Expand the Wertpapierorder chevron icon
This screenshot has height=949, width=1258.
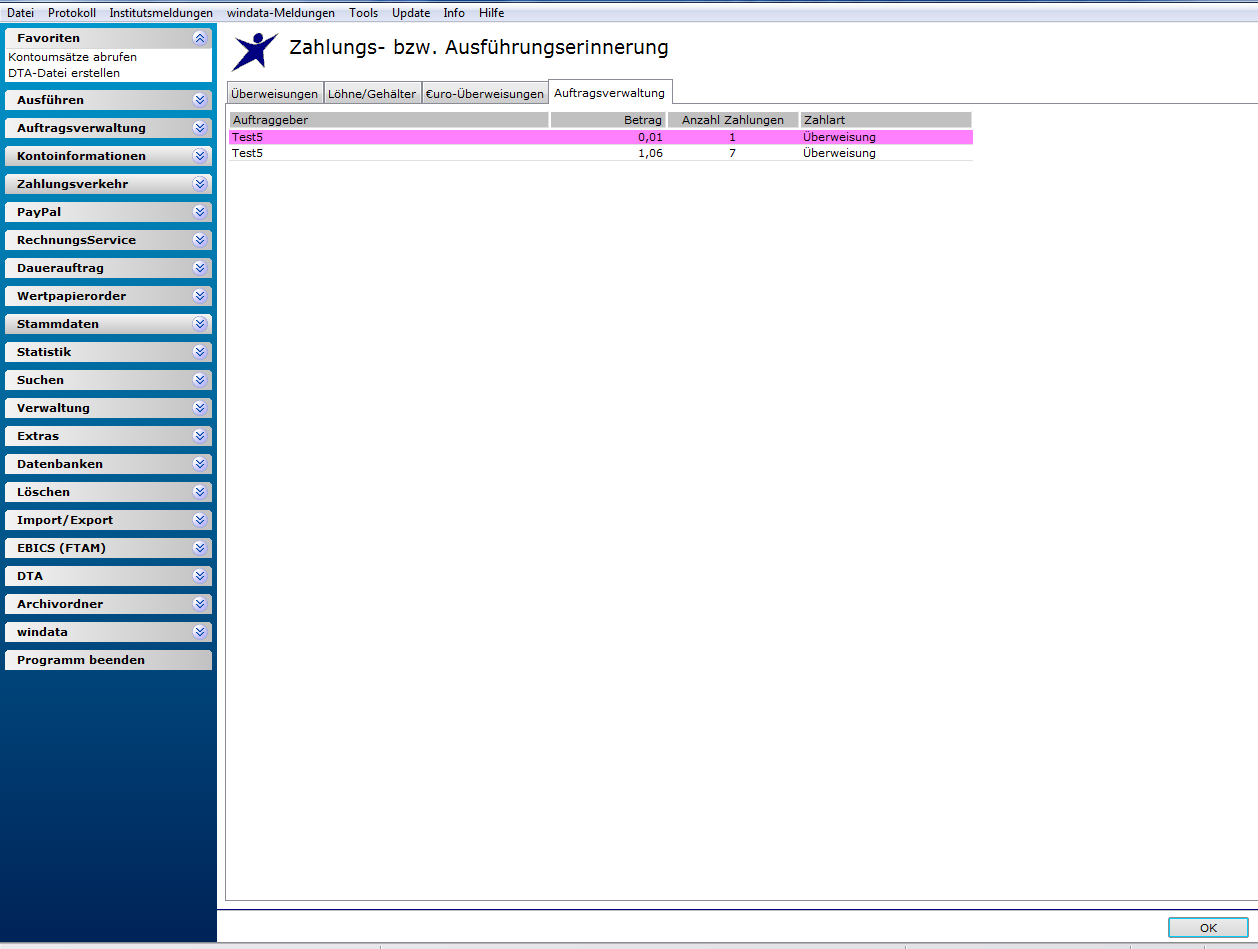pos(200,296)
